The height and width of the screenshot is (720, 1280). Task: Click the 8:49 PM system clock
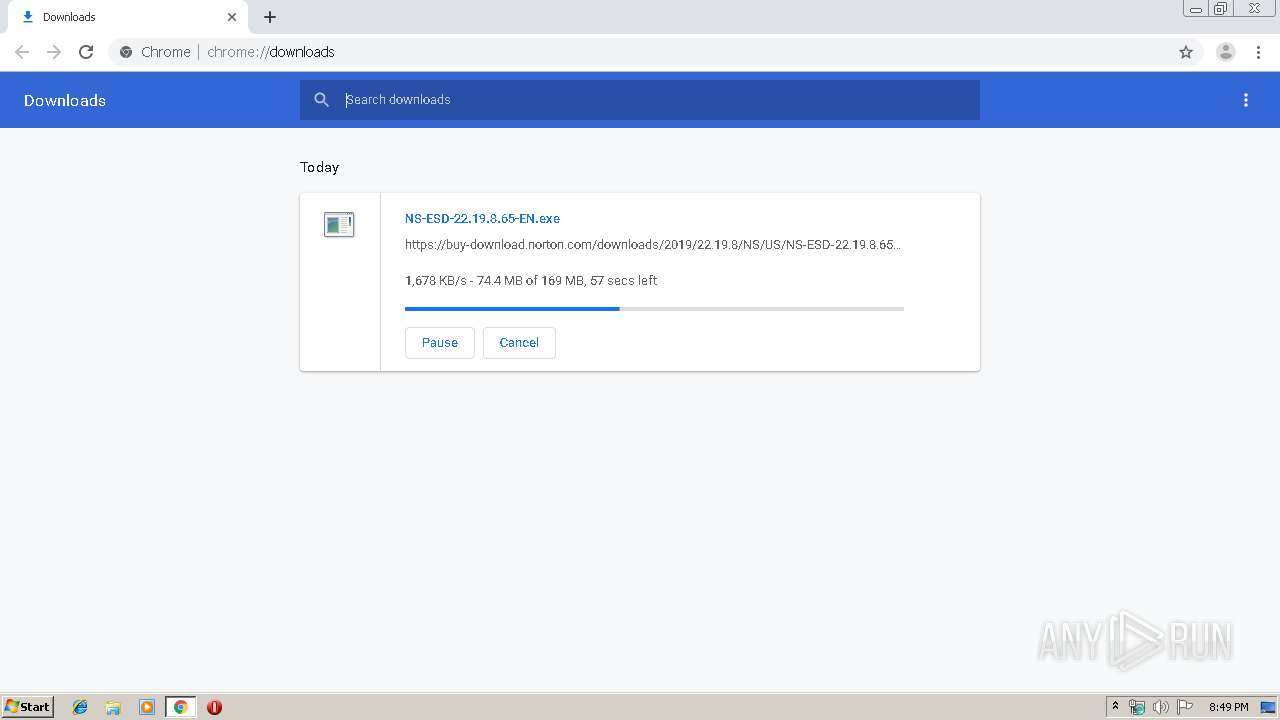tap(1228, 707)
